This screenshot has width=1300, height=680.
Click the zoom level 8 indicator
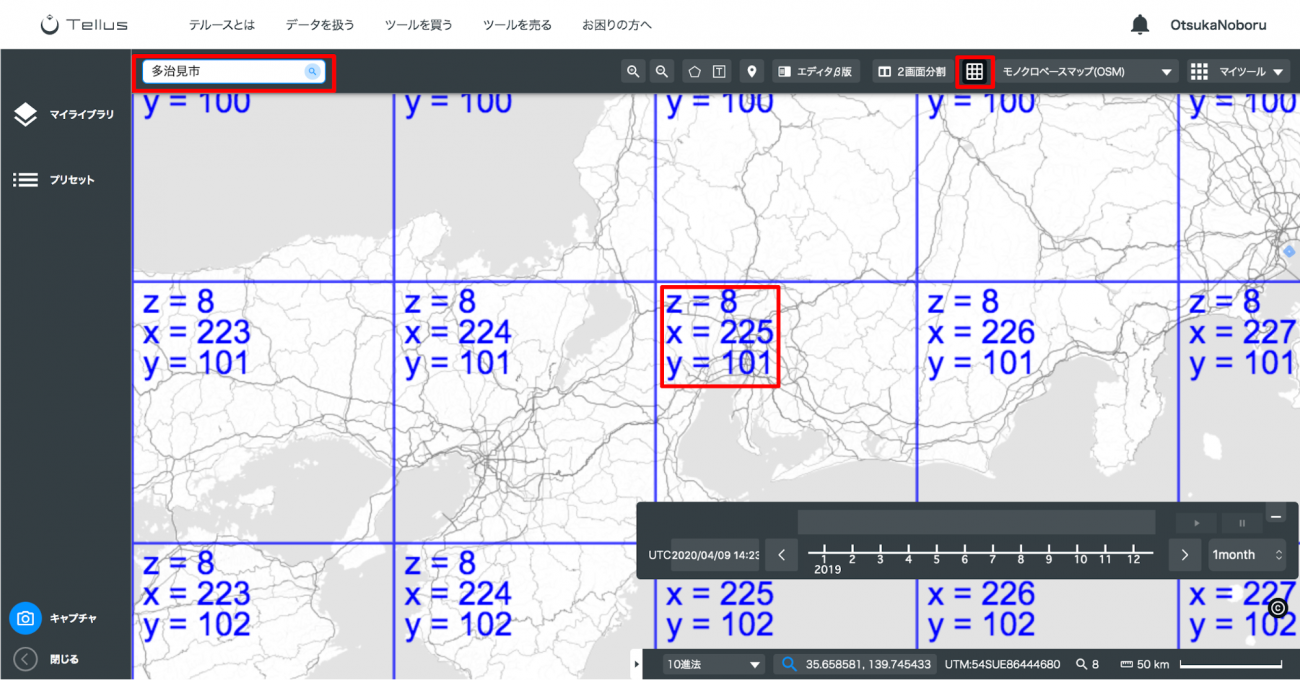click(x=1087, y=664)
